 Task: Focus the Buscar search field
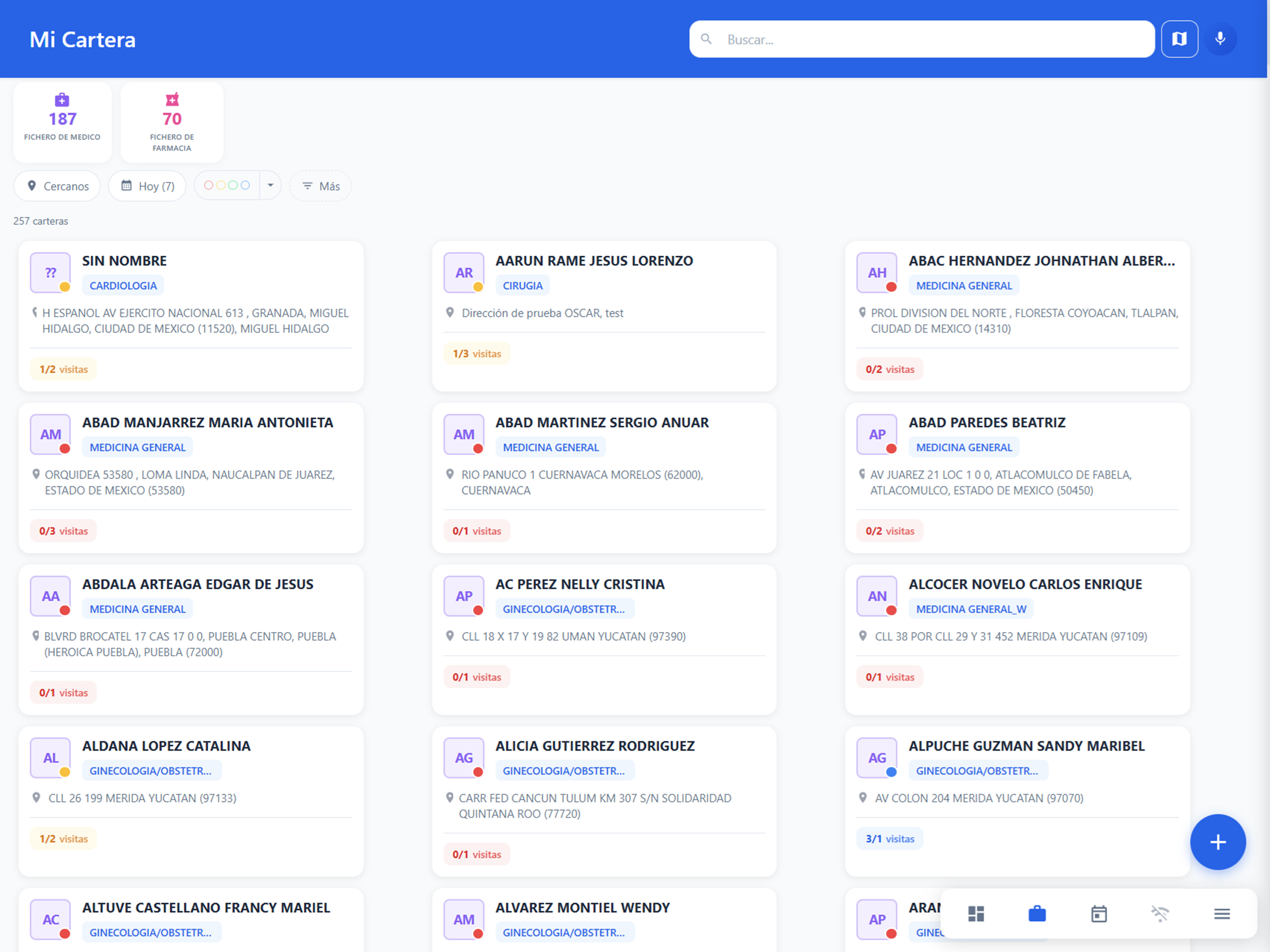pyautogui.click(x=922, y=39)
